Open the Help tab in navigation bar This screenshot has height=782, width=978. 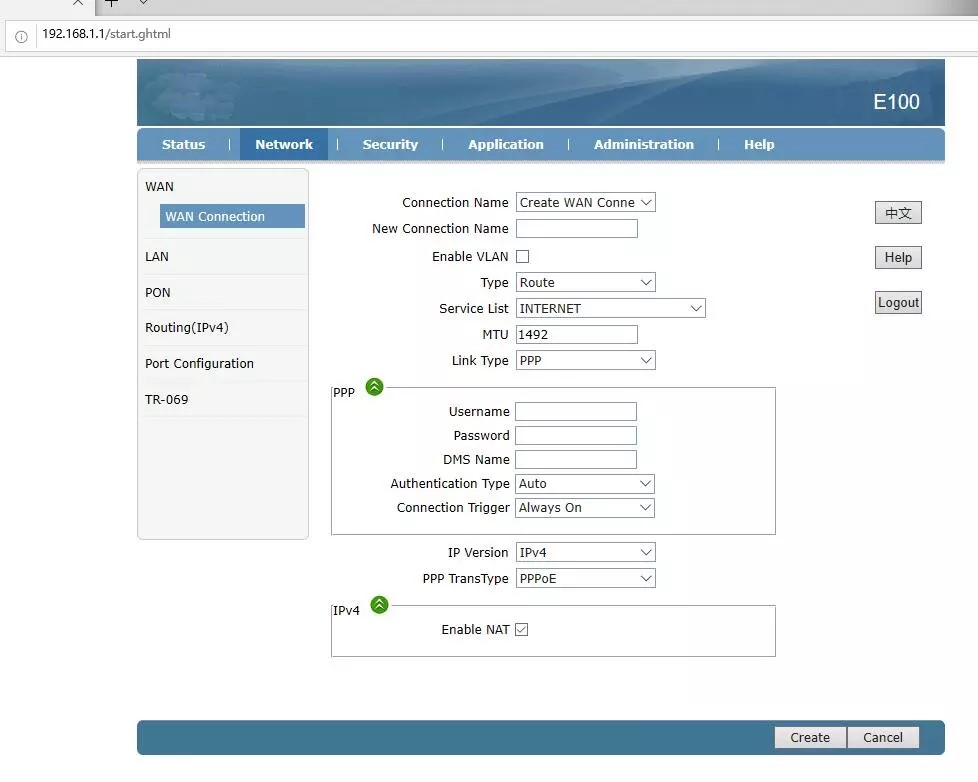(x=759, y=145)
